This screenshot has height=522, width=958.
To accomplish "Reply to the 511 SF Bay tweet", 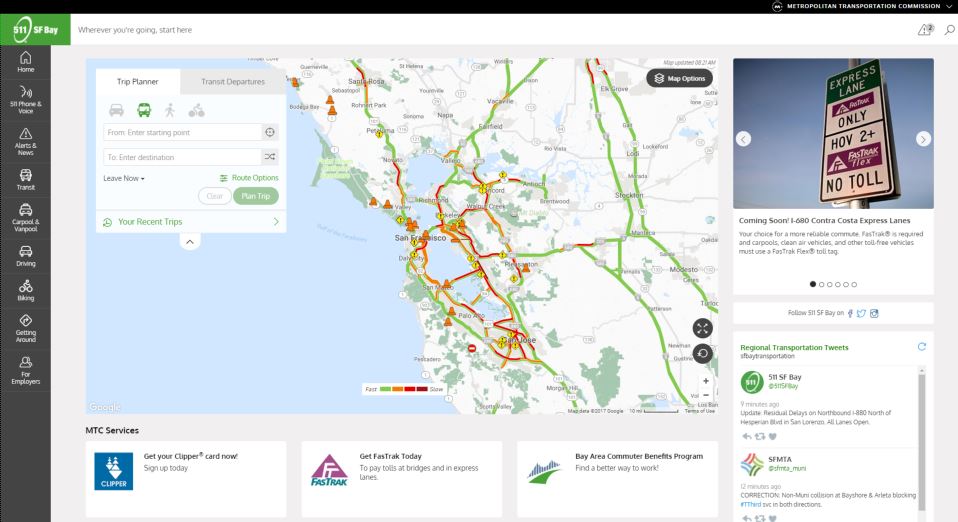I will point(747,436).
